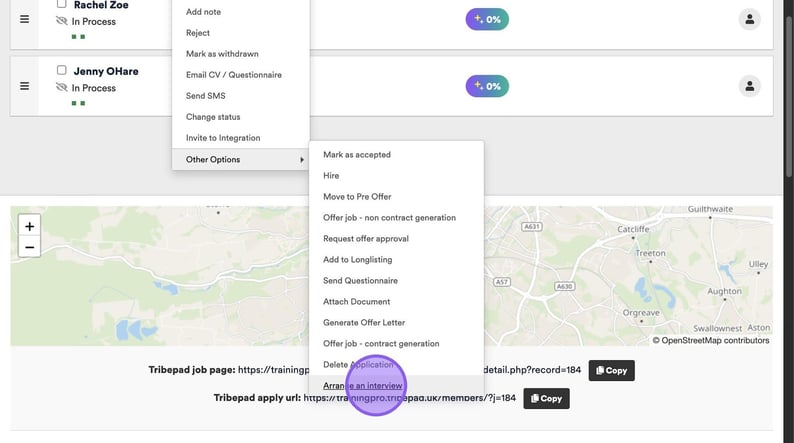The width and height of the screenshot is (794, 443).
Task: Select Arrange an interview option
Action: point(363,385)
